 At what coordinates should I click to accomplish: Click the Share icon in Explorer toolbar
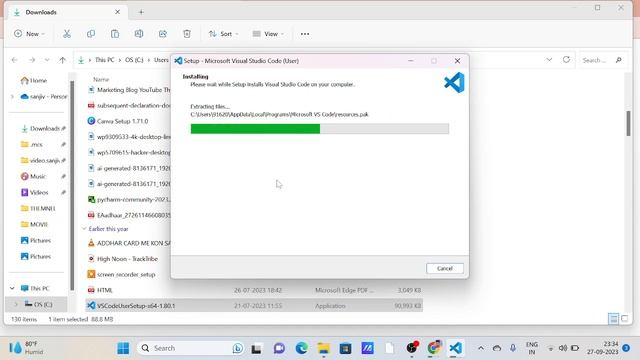click(163, 34)
